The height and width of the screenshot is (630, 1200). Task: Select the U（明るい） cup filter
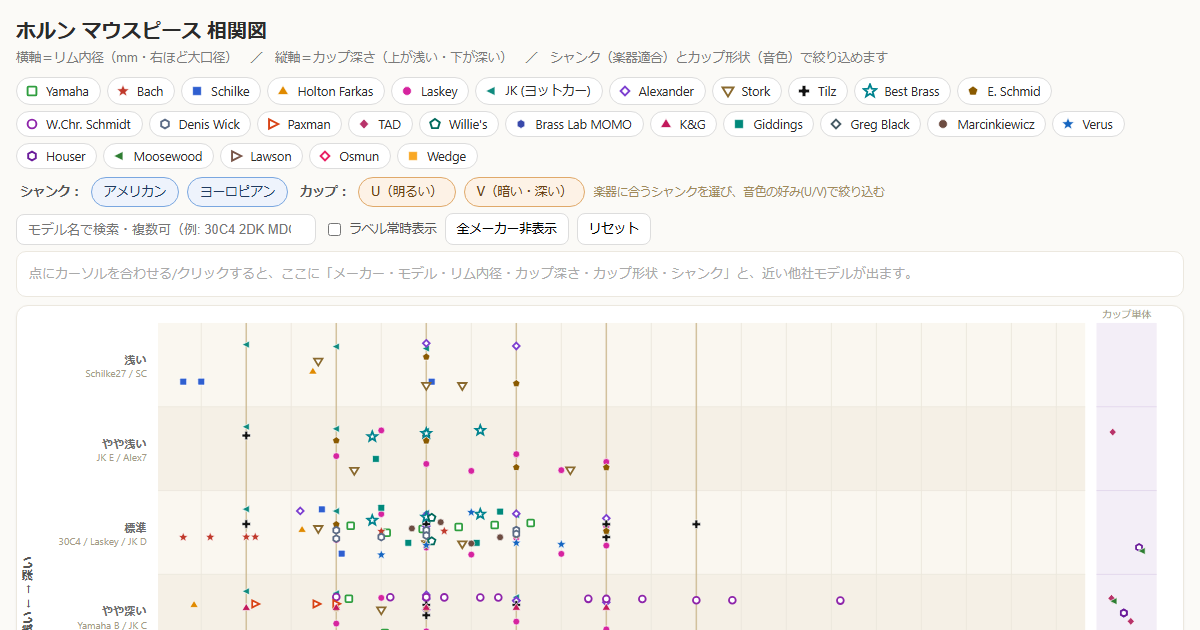coord(407,191)
